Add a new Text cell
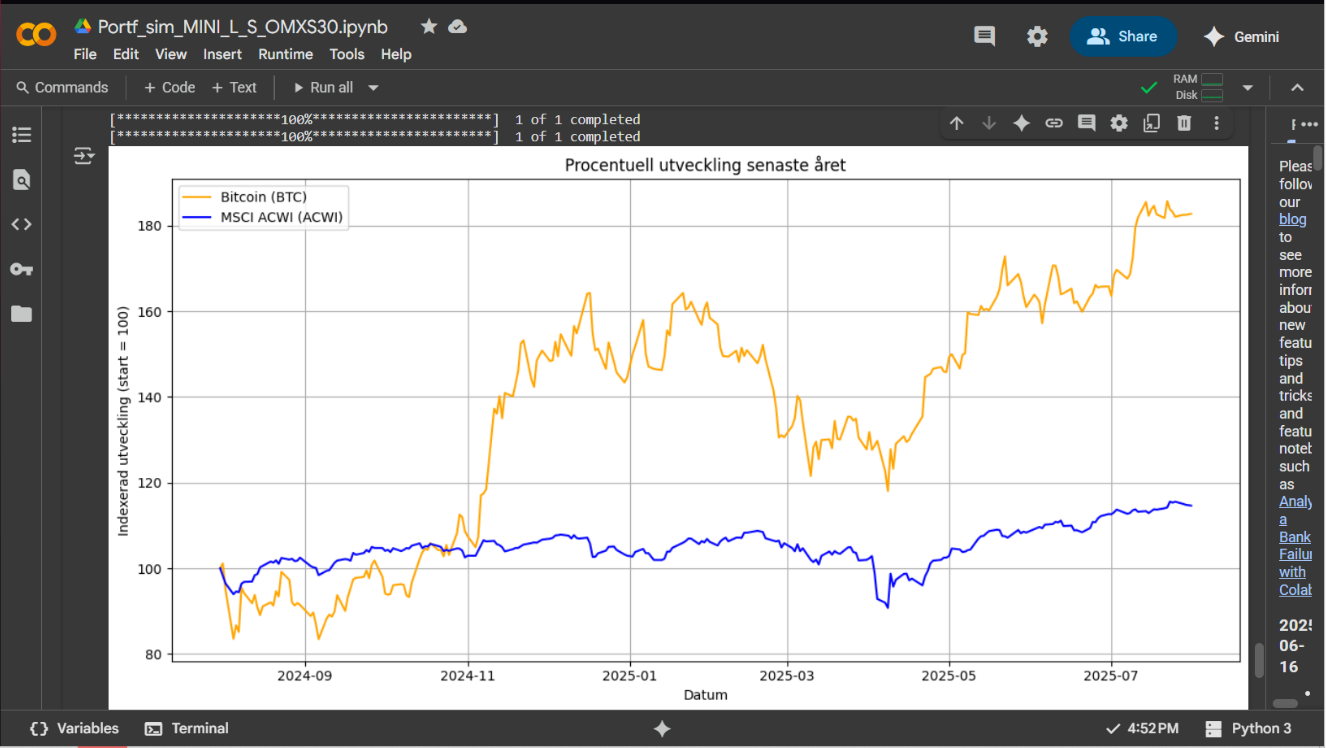The height and width of the screenshot is (748, 1326). click(234, 87)
